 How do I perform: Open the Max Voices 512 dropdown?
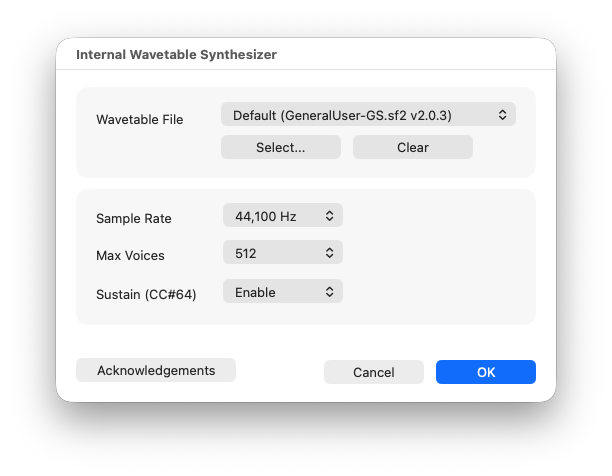[x=283, y=252]
